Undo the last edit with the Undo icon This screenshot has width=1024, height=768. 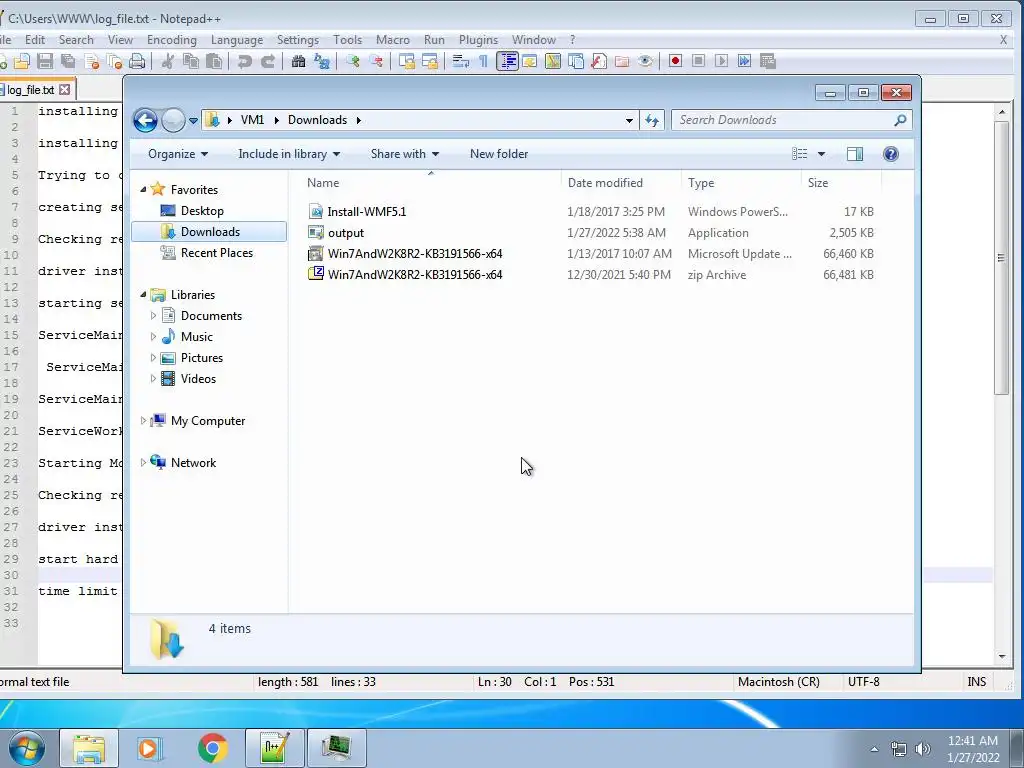pos(244,61)
